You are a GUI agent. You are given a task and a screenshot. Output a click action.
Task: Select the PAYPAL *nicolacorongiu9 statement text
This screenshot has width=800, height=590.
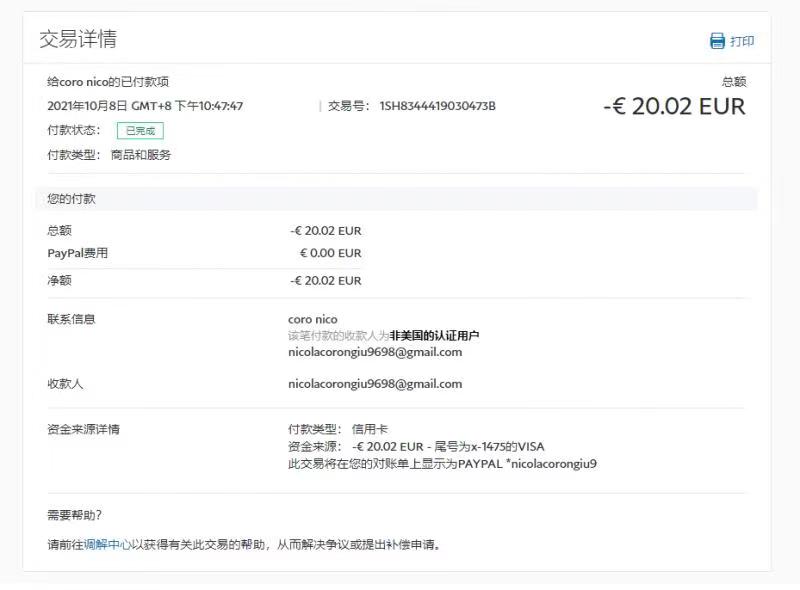(527, 464)
